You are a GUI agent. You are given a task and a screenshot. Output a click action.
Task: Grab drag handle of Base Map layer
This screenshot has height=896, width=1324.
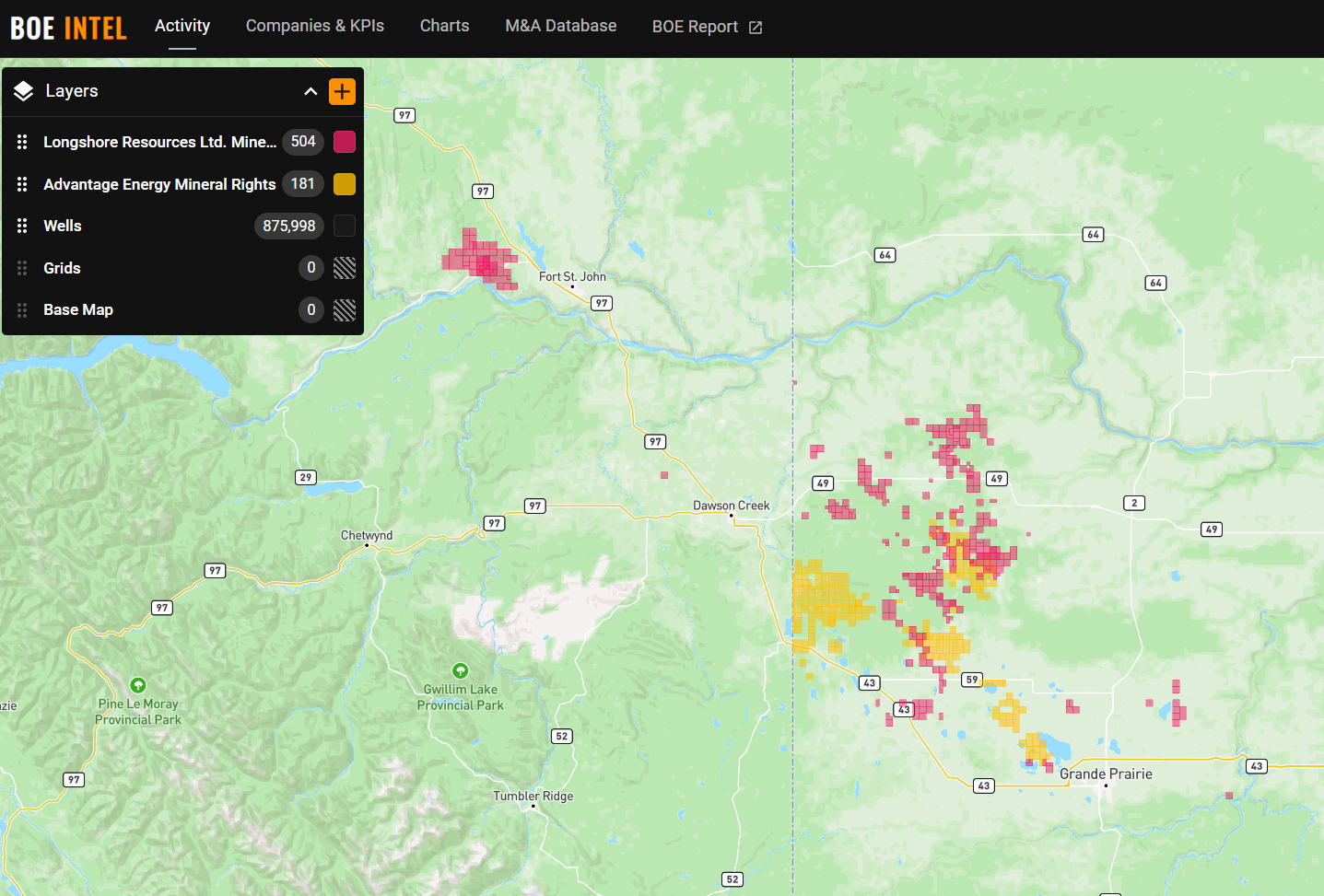click(x=22, y=310)
